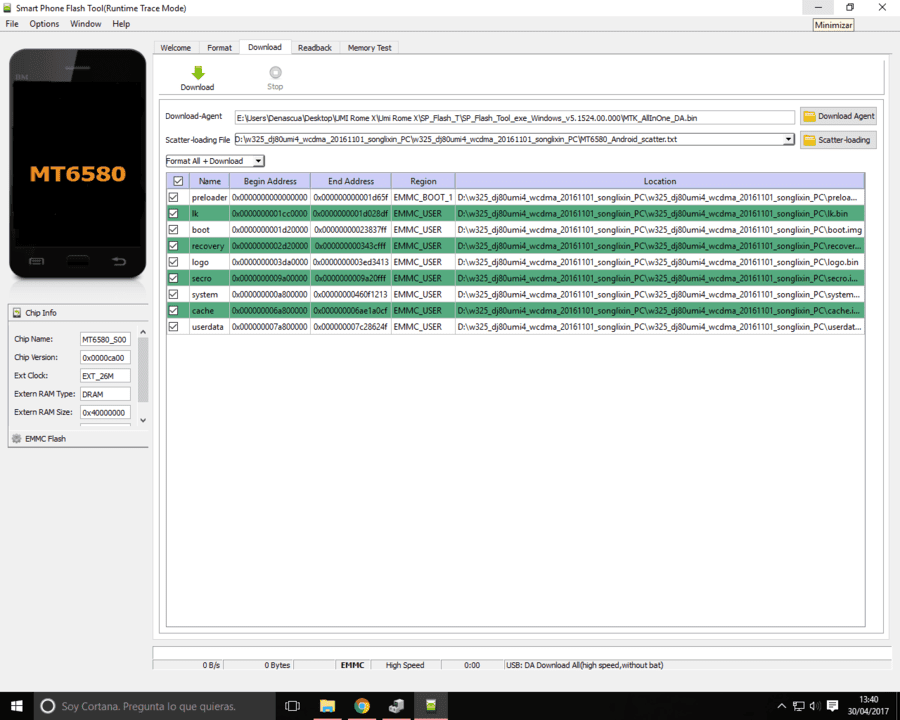Click the End Address column header
The image size is (900, 720).
(x=351, y=181)
